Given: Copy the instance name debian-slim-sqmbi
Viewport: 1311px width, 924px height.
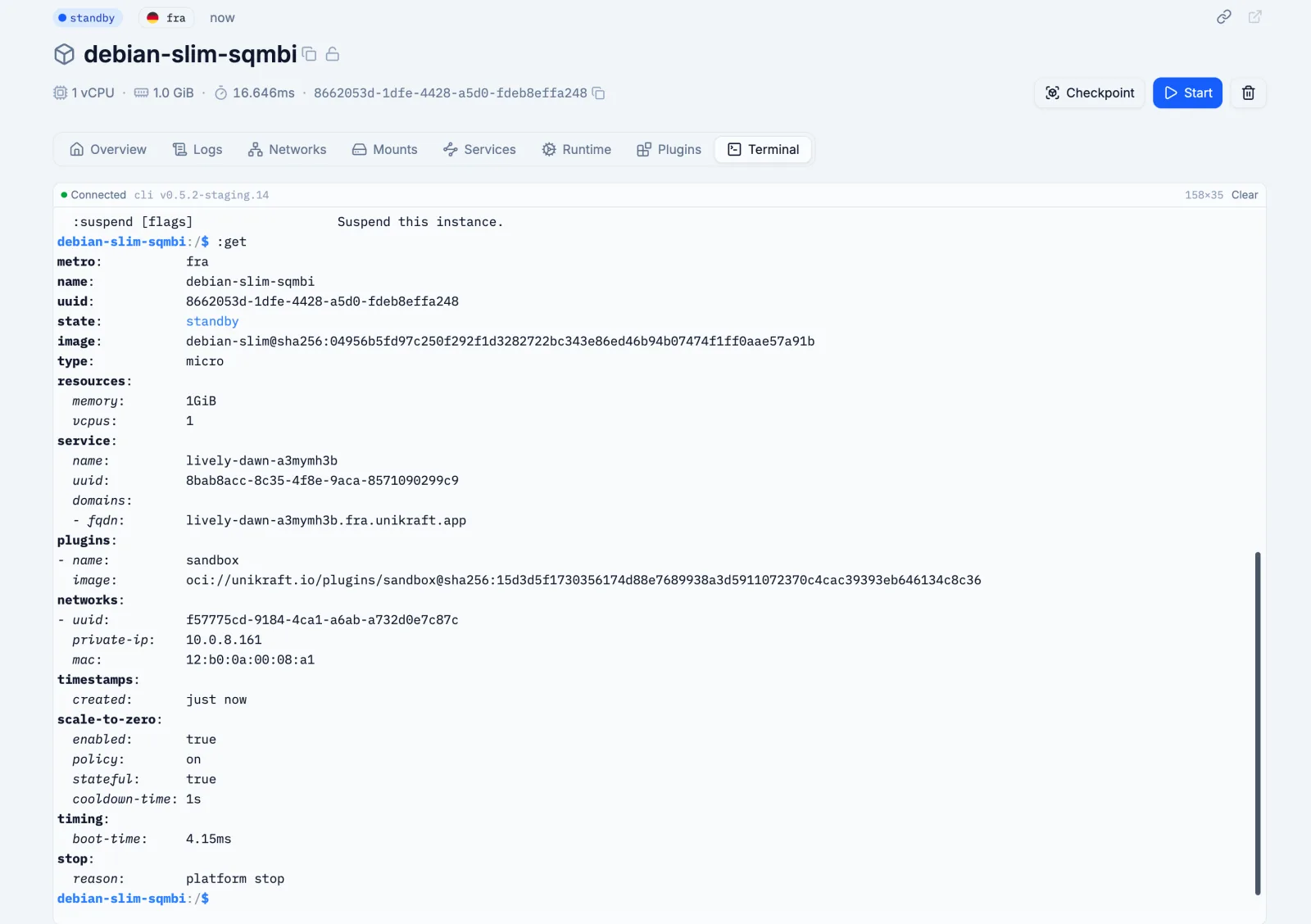Looking at the screenshot, I should click(310, 54).
